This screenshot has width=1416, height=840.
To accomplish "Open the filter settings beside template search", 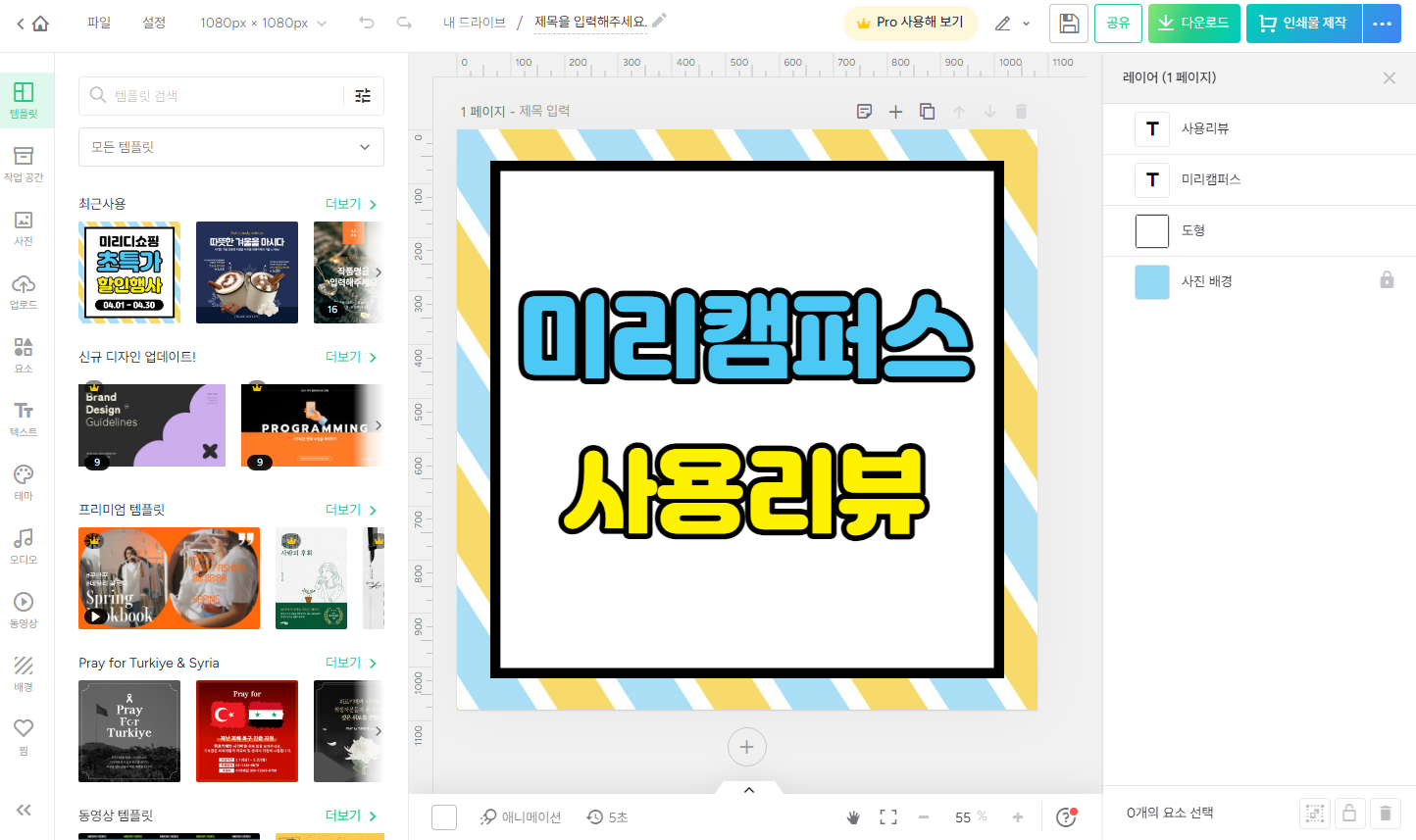I will click(363, 95).
